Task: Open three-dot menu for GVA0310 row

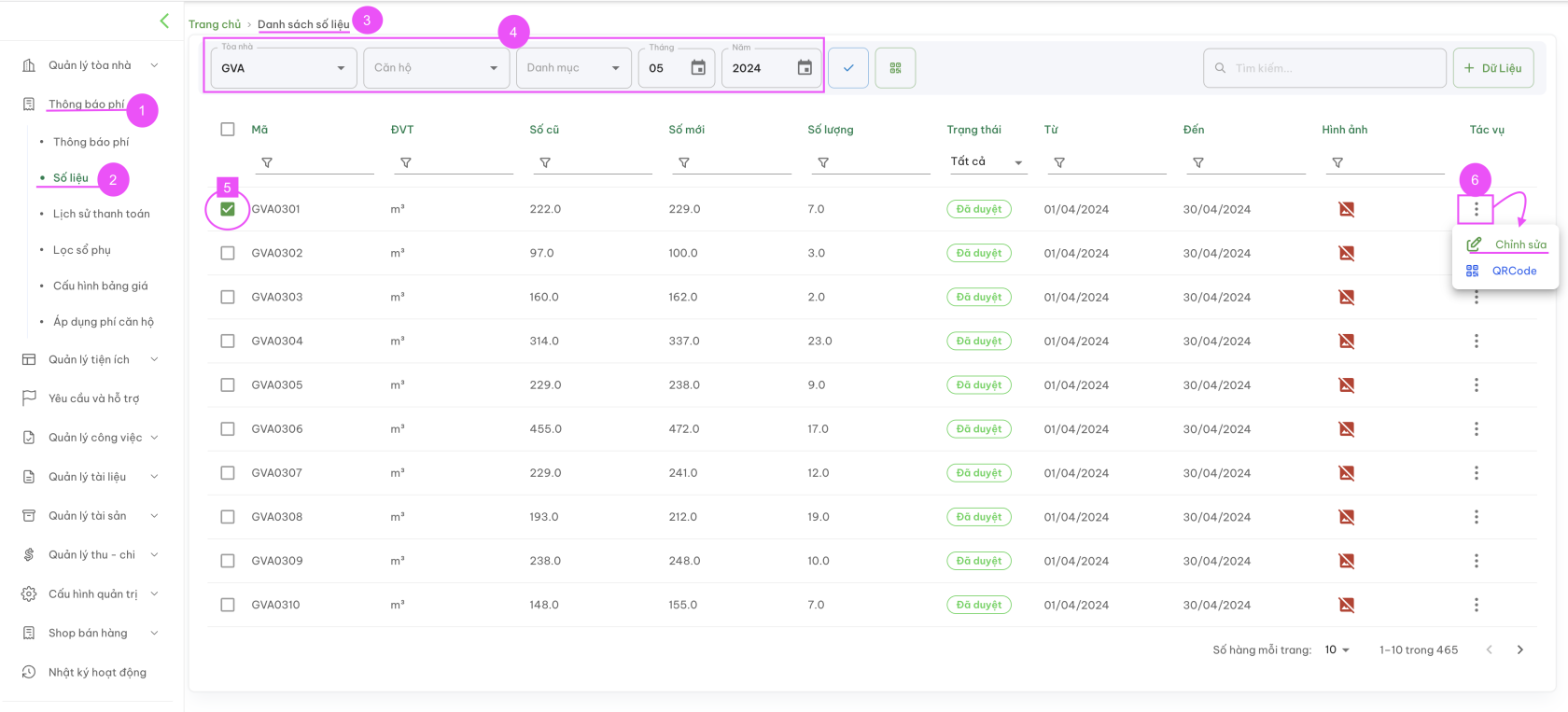Action: pos(1477,605)
